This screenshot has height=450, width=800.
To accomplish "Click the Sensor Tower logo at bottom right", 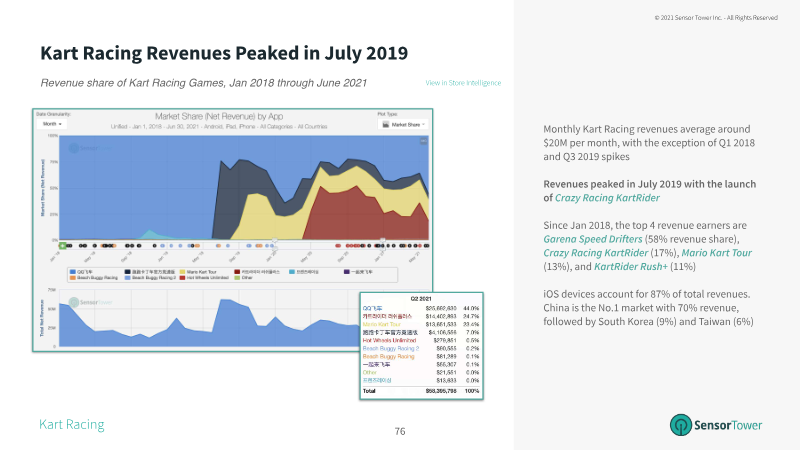I will pos(716,425).
